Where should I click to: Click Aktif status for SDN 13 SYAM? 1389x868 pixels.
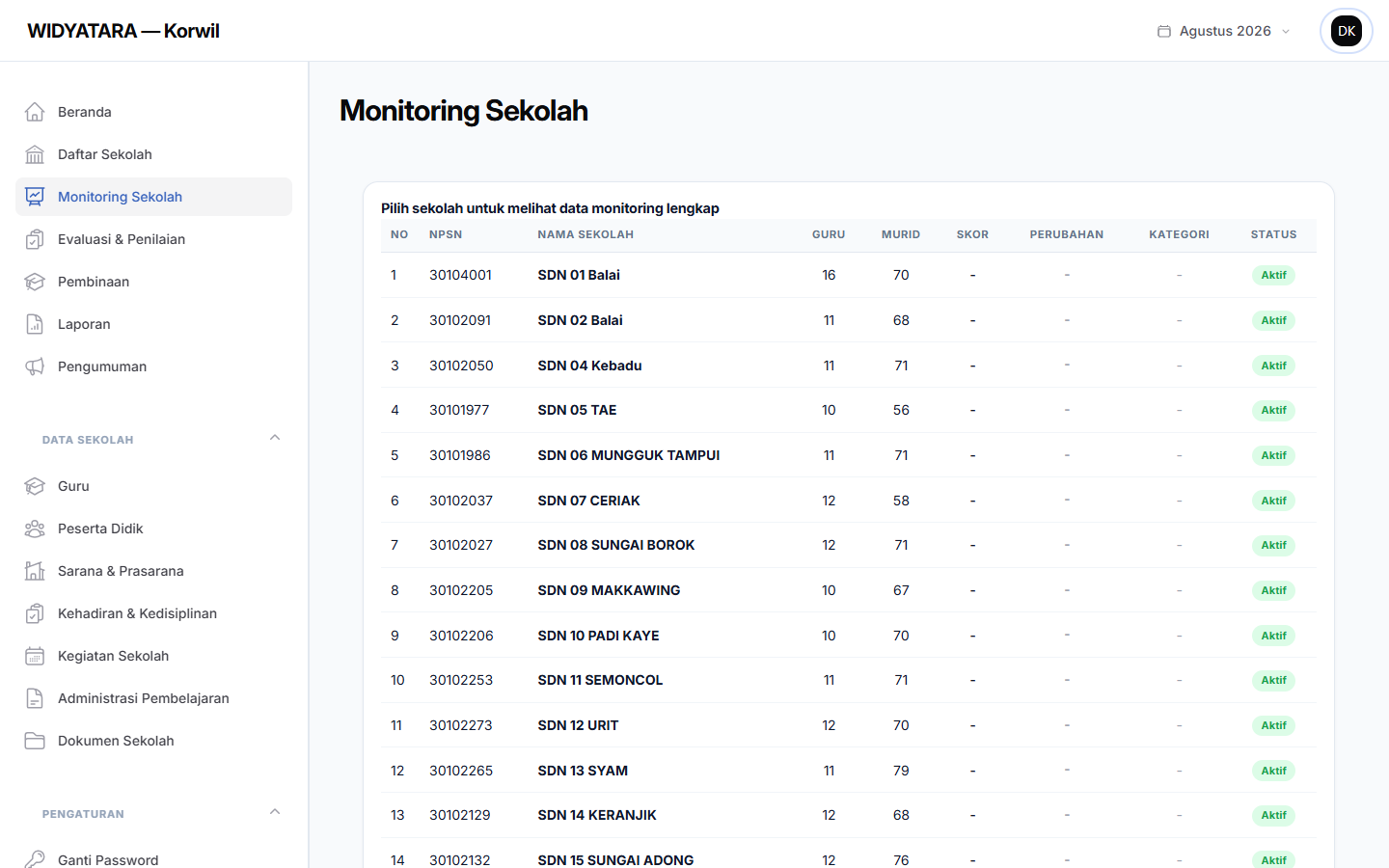coord(1273,771)
